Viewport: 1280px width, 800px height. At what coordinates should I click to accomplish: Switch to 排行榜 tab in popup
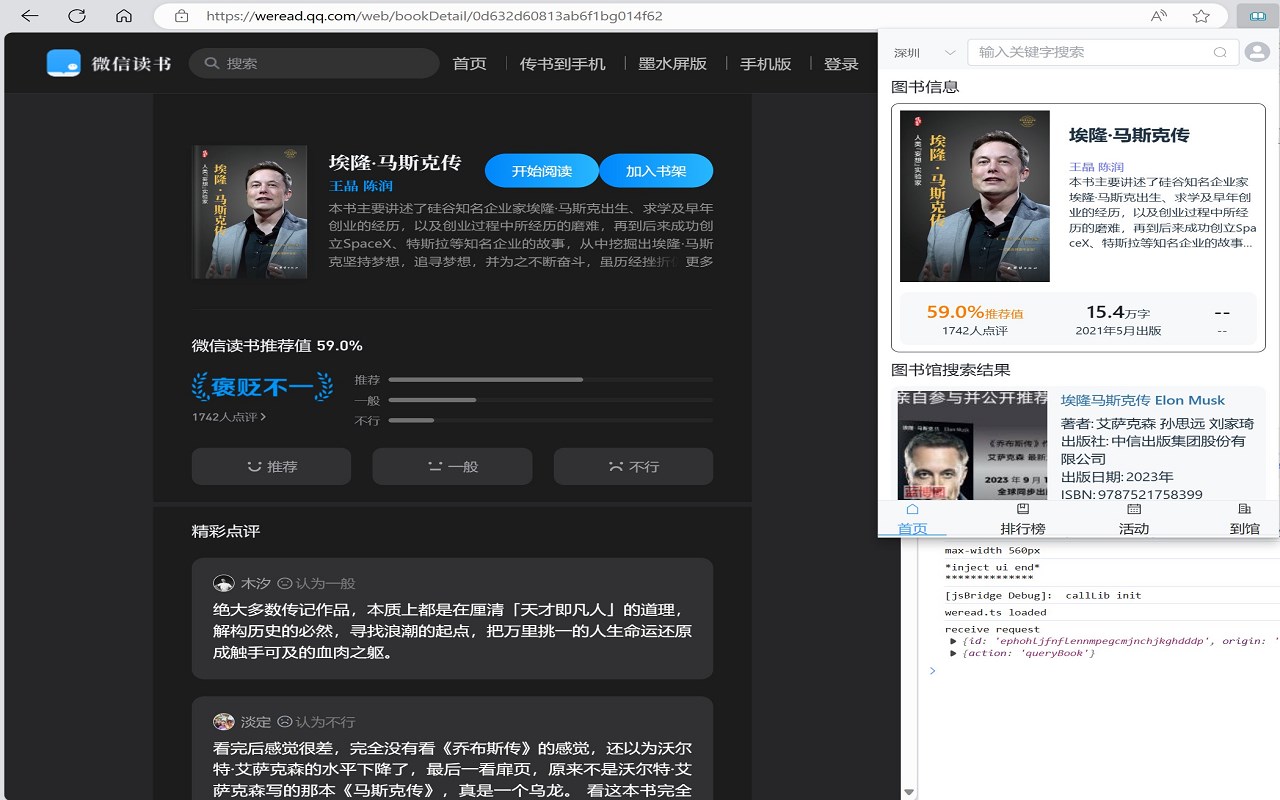pyautogui.click(x=1023, y=519)
